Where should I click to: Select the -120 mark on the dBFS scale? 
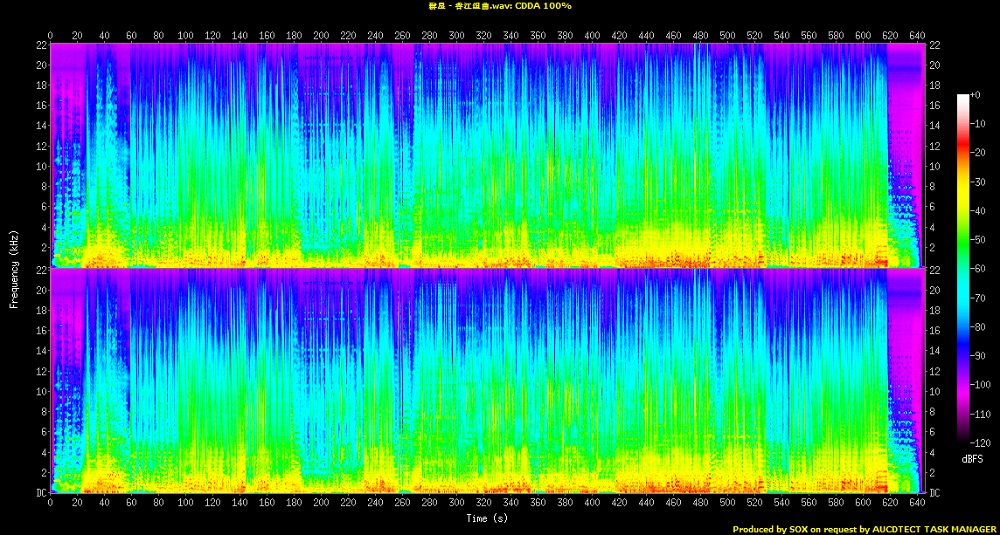pyautogui.click(x=981, y=442)
